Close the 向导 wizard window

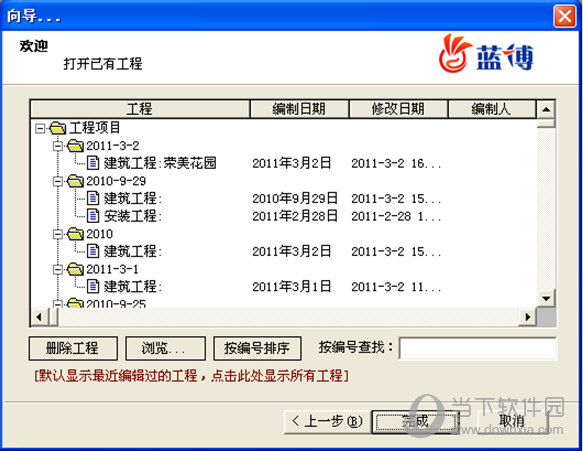click(x=565, y=16)
